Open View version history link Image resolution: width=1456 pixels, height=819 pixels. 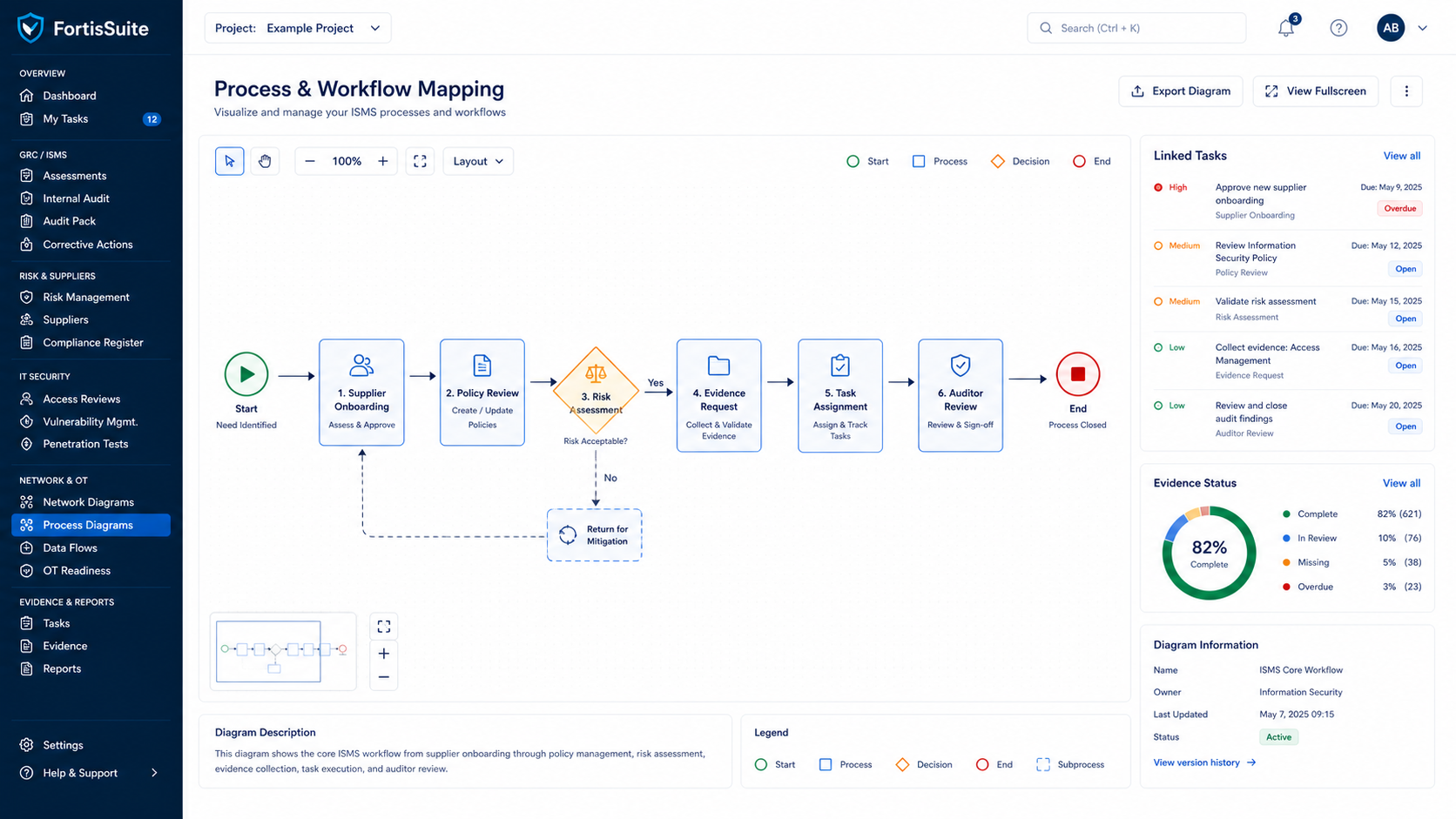click(1204, 762)
